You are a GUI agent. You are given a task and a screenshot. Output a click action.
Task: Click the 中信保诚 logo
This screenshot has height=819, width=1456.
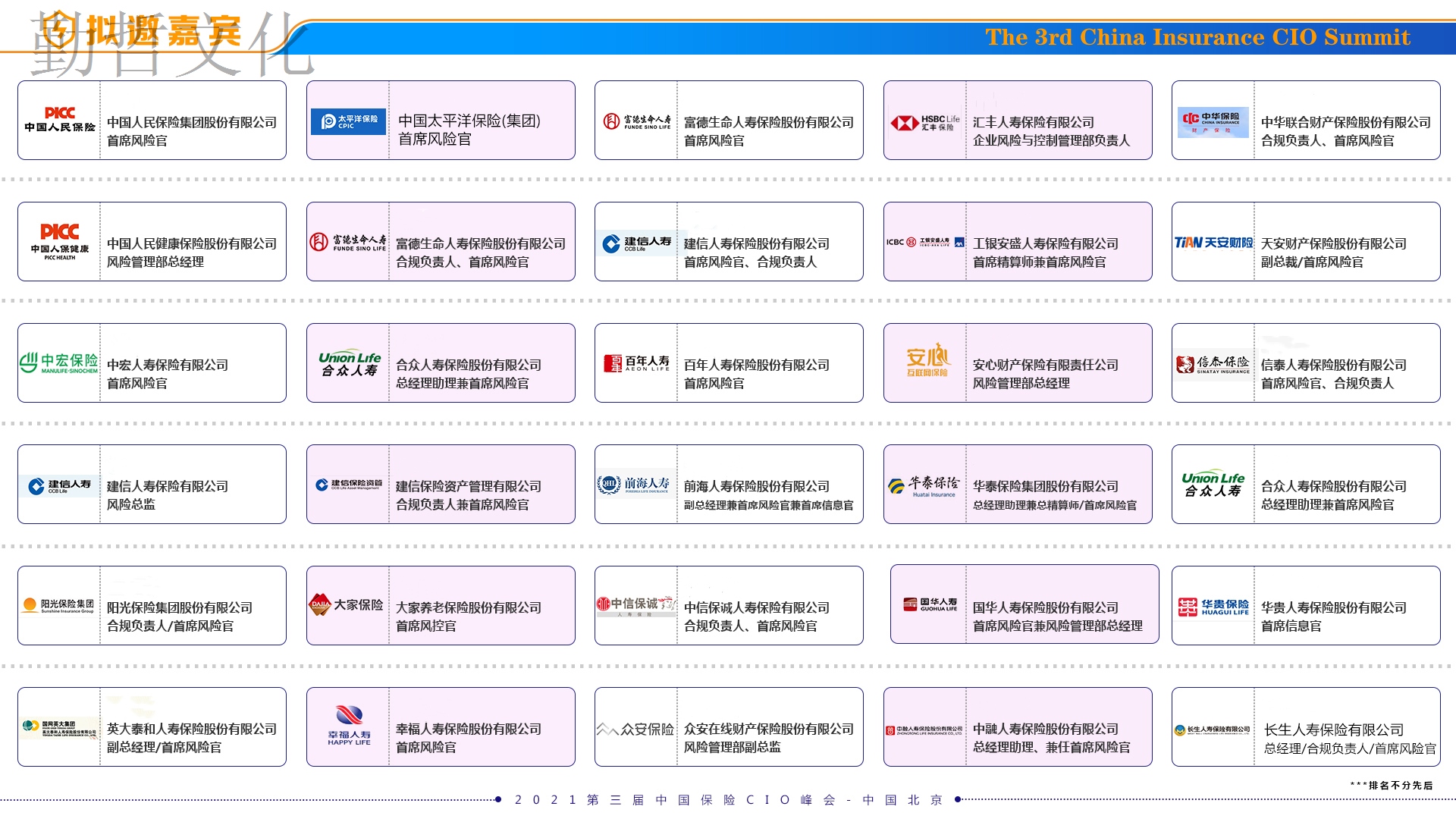click(x=635, y=606)
